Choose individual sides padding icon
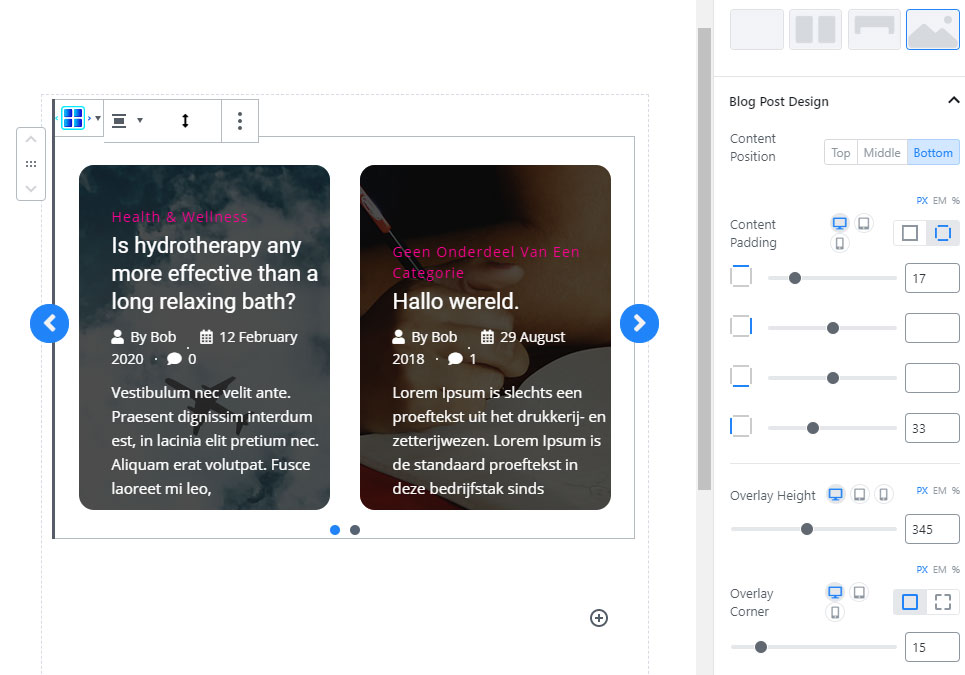 point(943,233)
